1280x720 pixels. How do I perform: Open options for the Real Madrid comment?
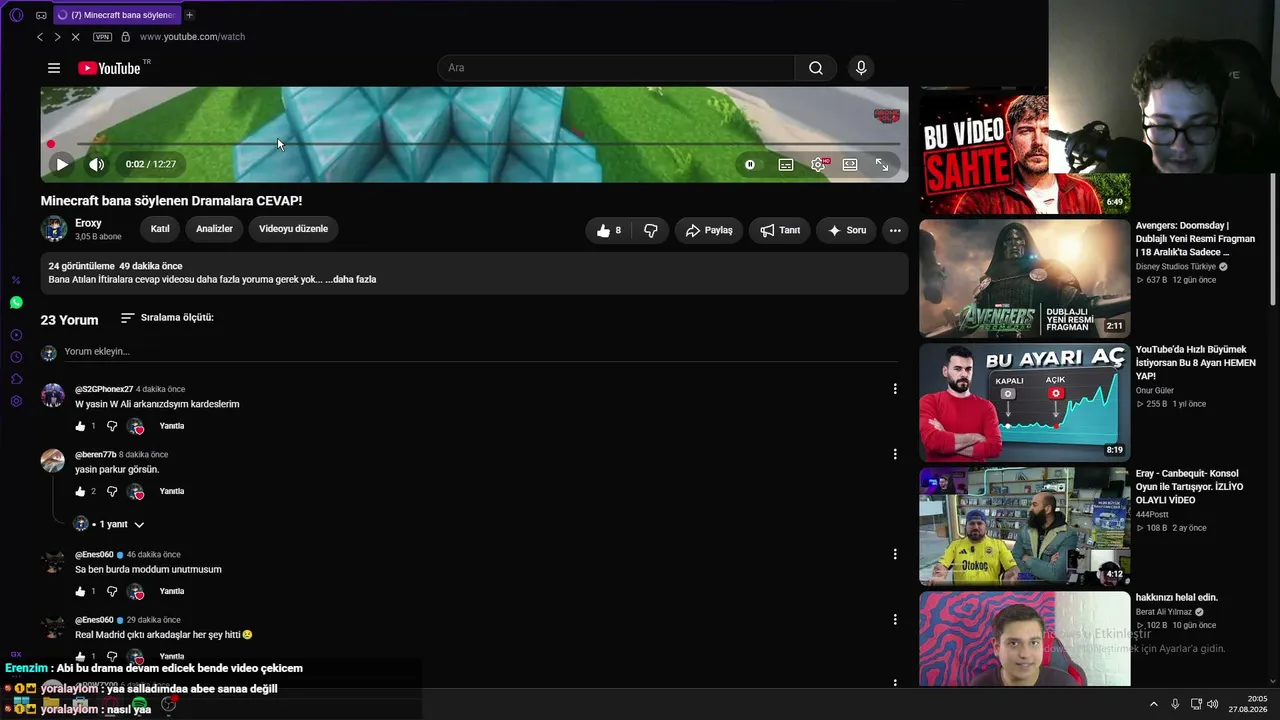click(895, 619)
